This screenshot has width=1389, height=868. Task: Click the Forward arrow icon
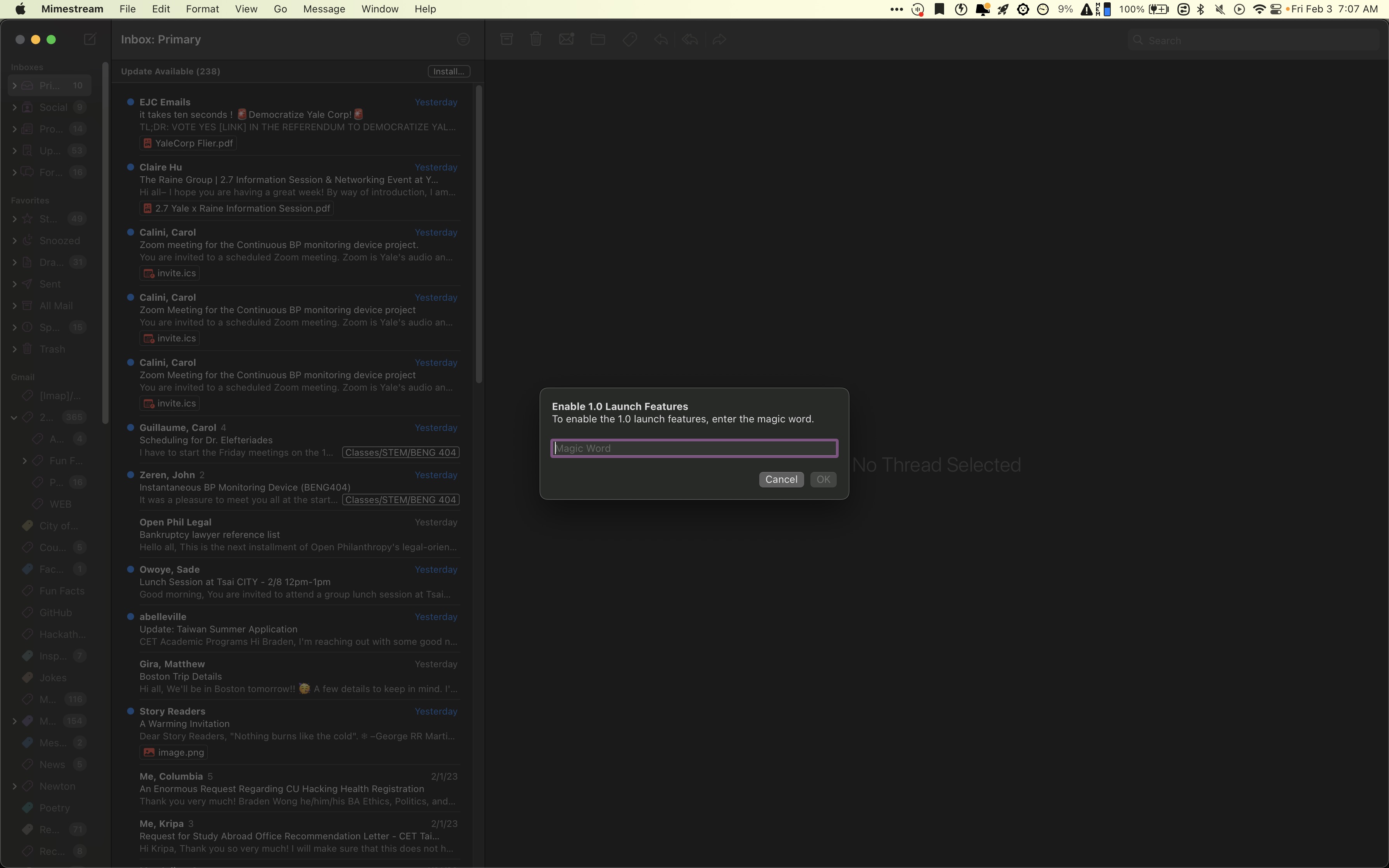pyautogui.click(x=719, y=40)
